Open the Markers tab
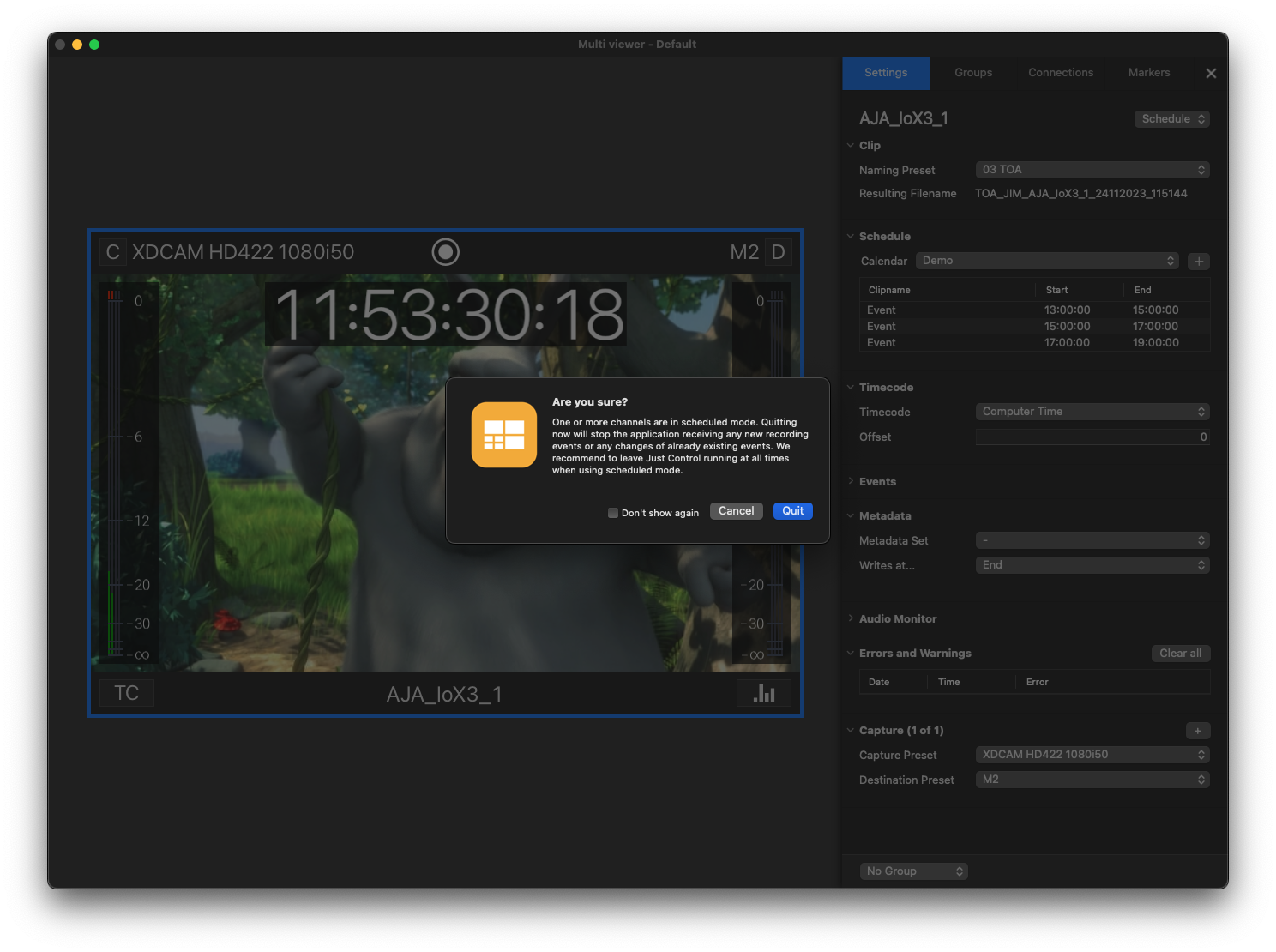This screenshot has width=1276, height=952. [1149, 73]
